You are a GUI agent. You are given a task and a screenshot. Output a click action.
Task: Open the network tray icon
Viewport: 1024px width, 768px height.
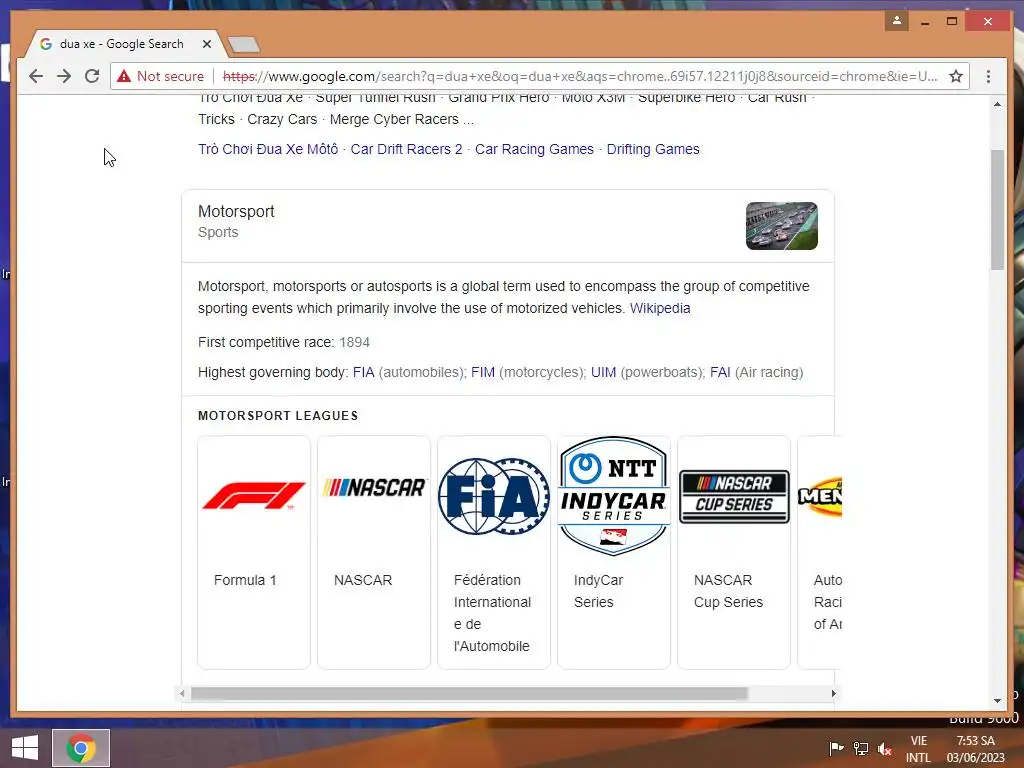[x=861, y=748]
